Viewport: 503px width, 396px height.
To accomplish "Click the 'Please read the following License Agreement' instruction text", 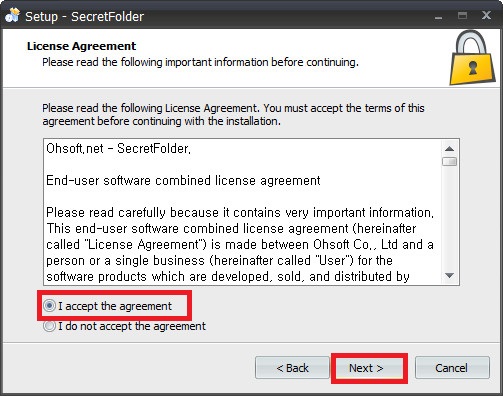I will pyautogui.click(x=233, y=114).
